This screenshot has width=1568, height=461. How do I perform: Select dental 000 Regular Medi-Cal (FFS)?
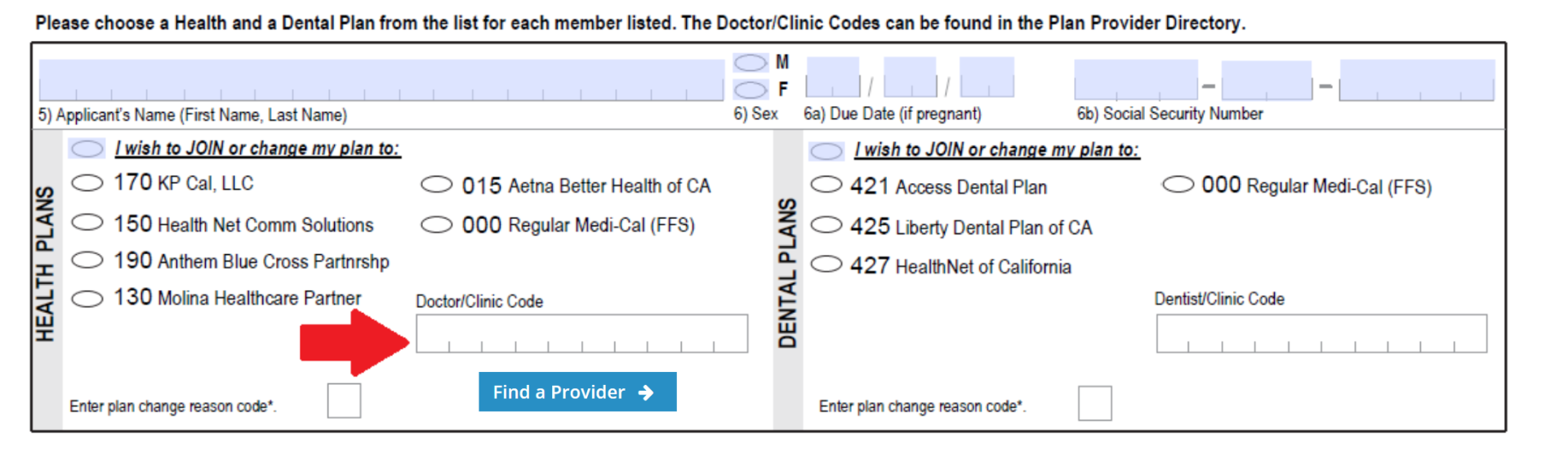1178,185
